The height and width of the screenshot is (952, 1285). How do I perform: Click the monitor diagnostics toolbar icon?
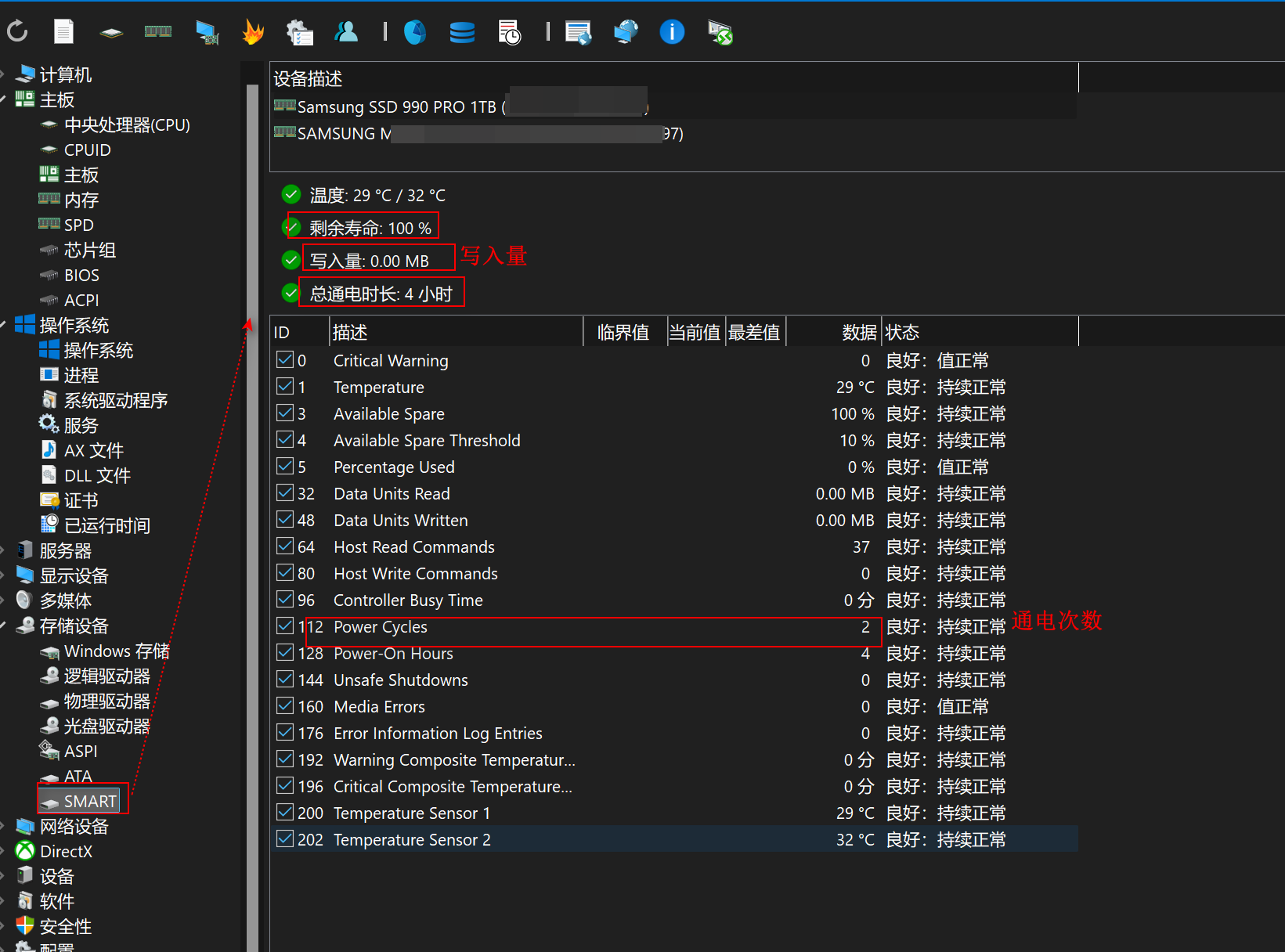tap(207, 32)
